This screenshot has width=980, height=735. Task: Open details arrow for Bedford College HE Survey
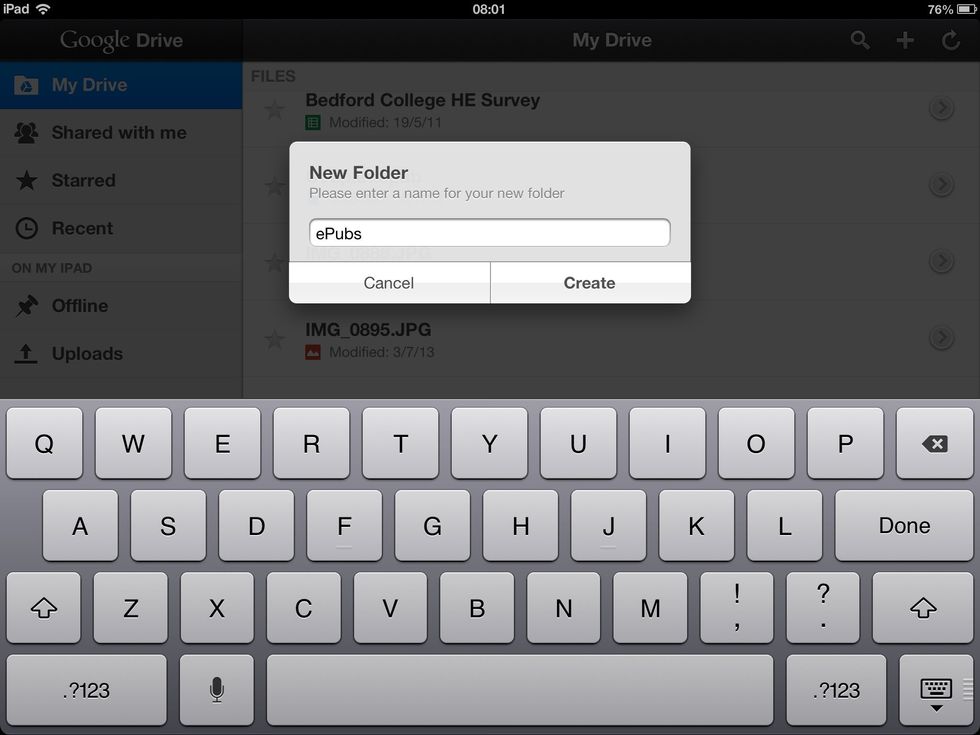coord(941,109)
